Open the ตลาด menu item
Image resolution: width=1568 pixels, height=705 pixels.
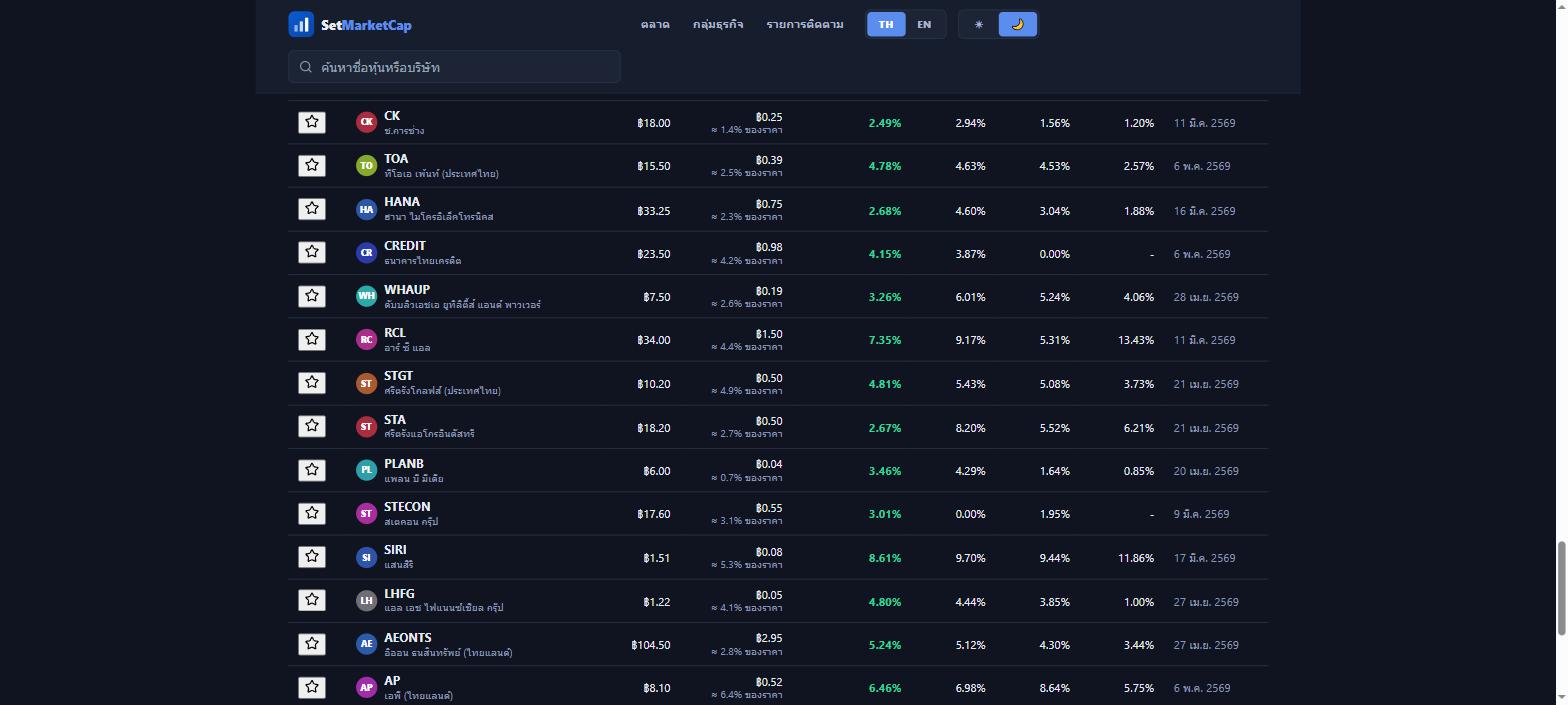(655, 24)
